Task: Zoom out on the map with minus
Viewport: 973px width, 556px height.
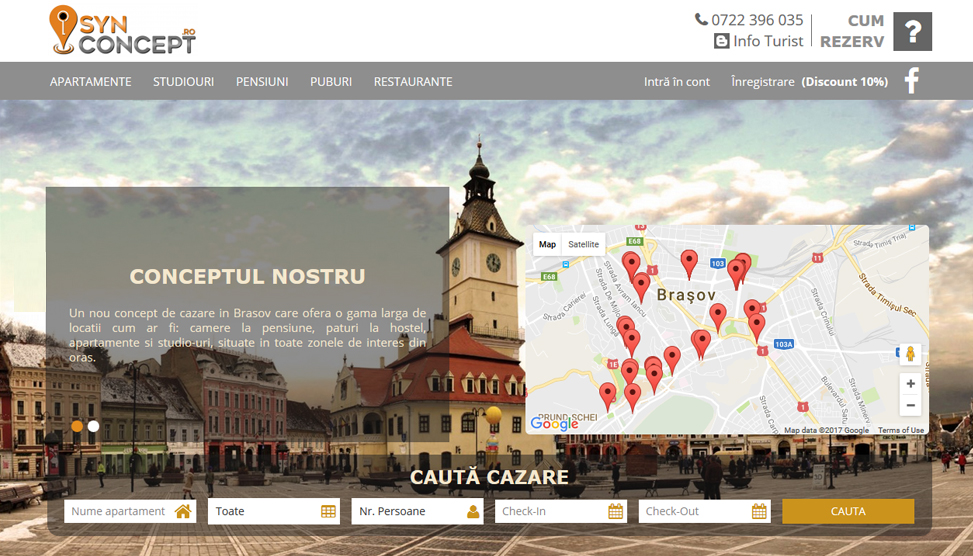Action: point(910,405)
